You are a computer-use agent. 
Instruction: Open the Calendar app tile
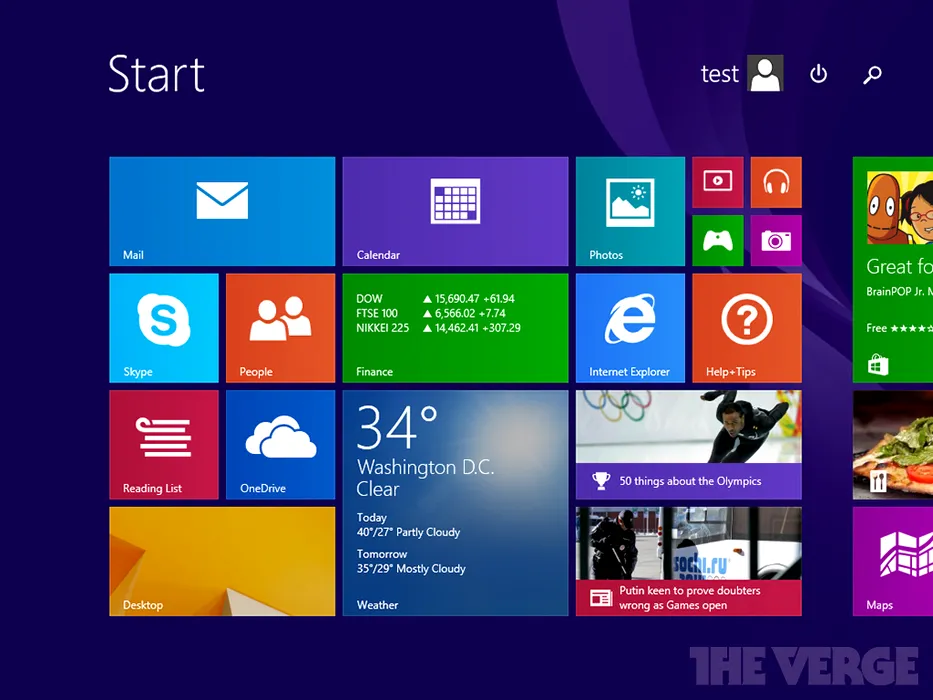tap(455, 210)
